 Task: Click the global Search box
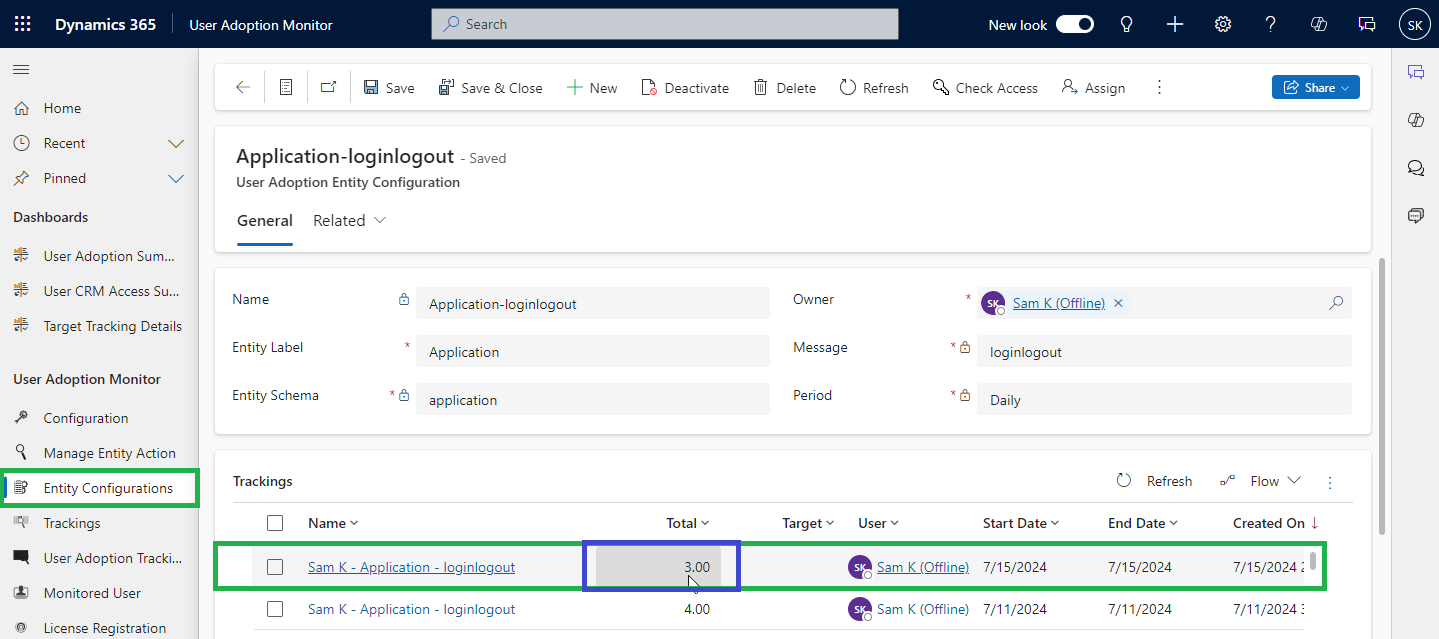[664, 24]
